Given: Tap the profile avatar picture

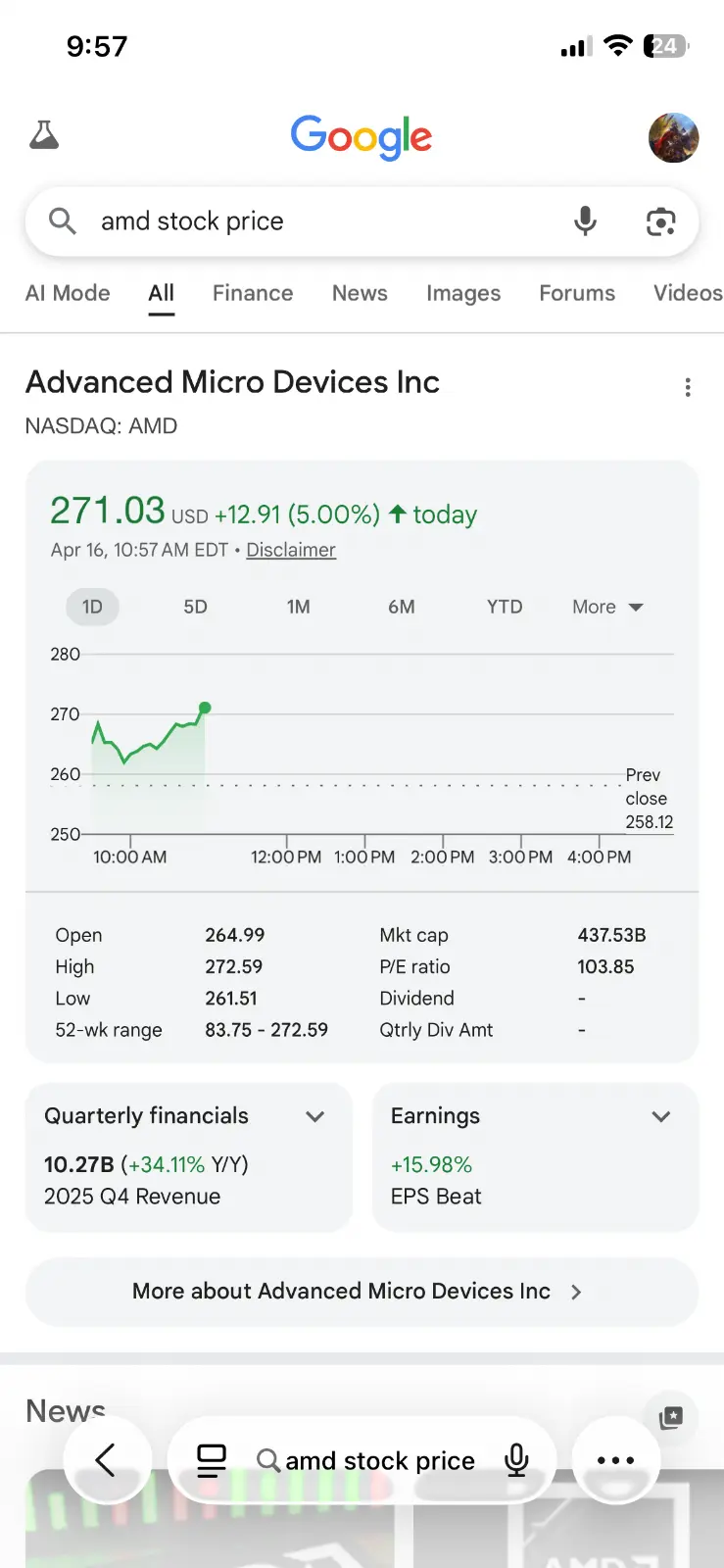Looking at the screenshot, I should [x=673, y=137].
